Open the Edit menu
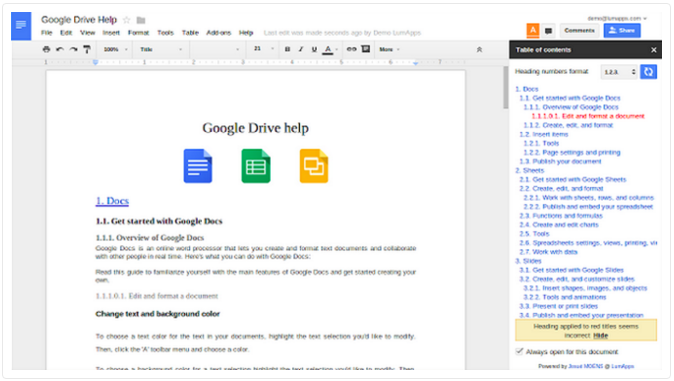 coord(66,33)
